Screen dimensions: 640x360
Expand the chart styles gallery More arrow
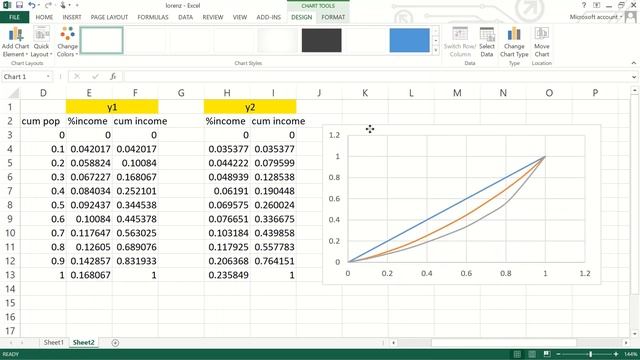[x=436, y=50]
